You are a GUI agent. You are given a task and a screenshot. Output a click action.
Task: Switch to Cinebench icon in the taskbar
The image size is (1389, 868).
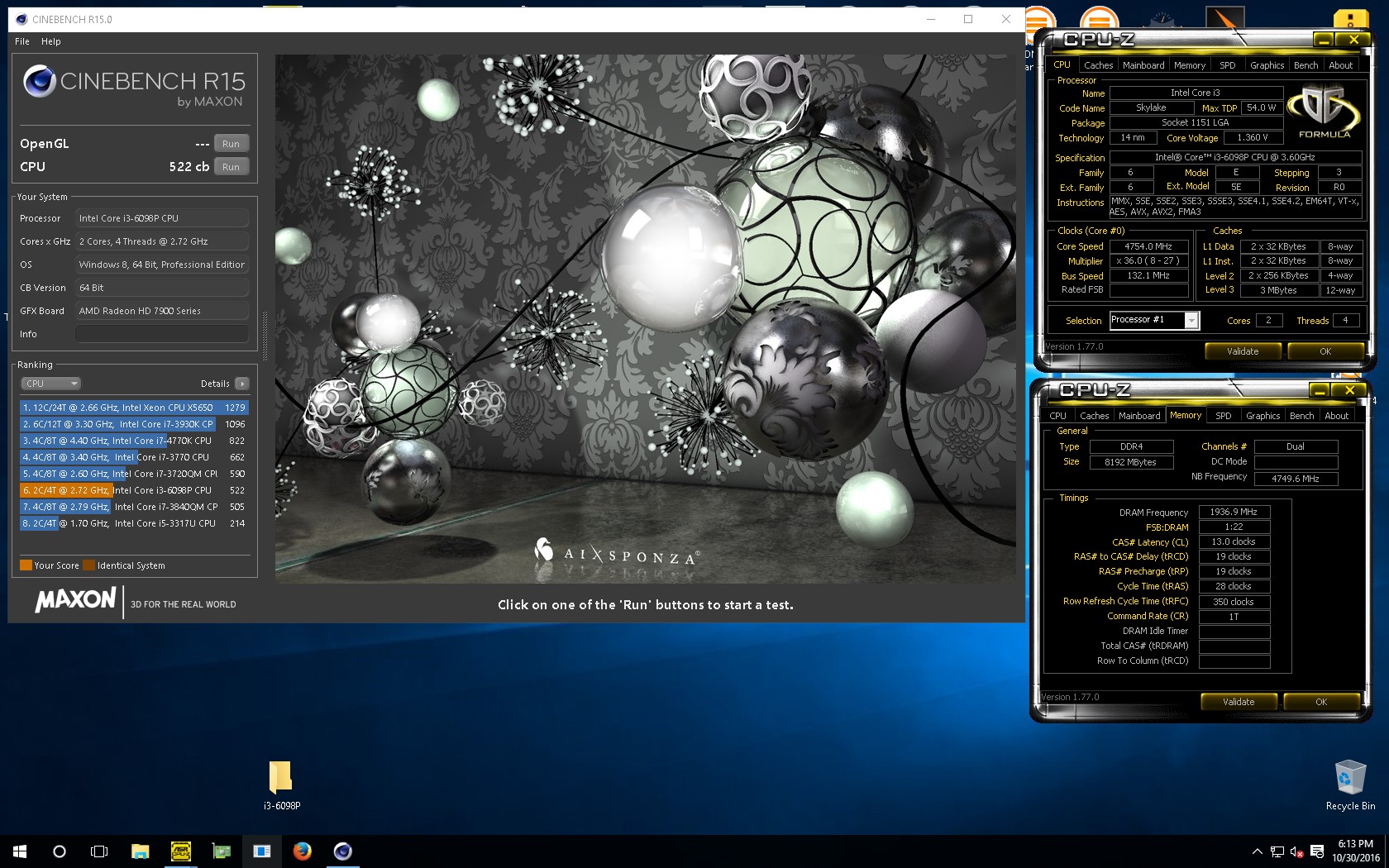(x=342, y=851)
